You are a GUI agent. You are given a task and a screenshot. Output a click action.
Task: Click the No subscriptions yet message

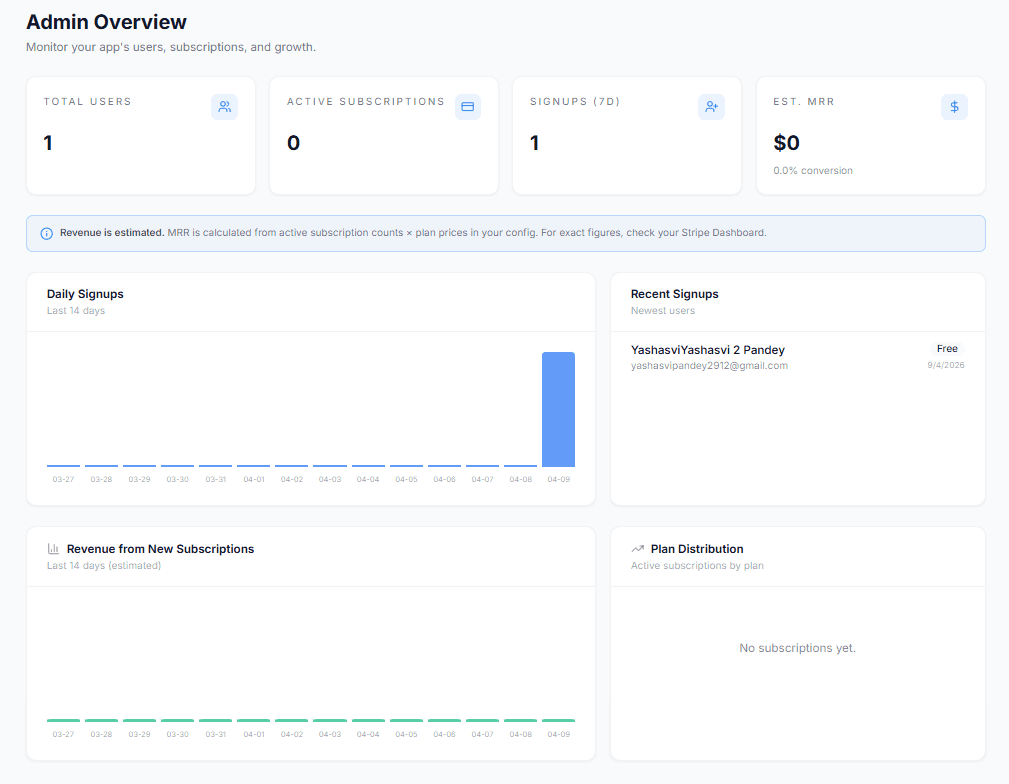(797, 648)
